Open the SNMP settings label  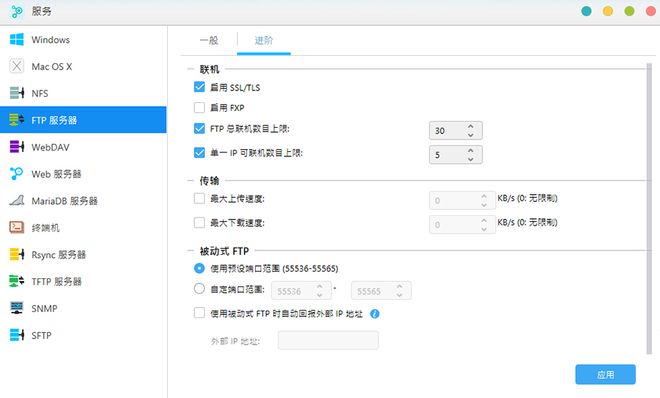click(44, 308)
